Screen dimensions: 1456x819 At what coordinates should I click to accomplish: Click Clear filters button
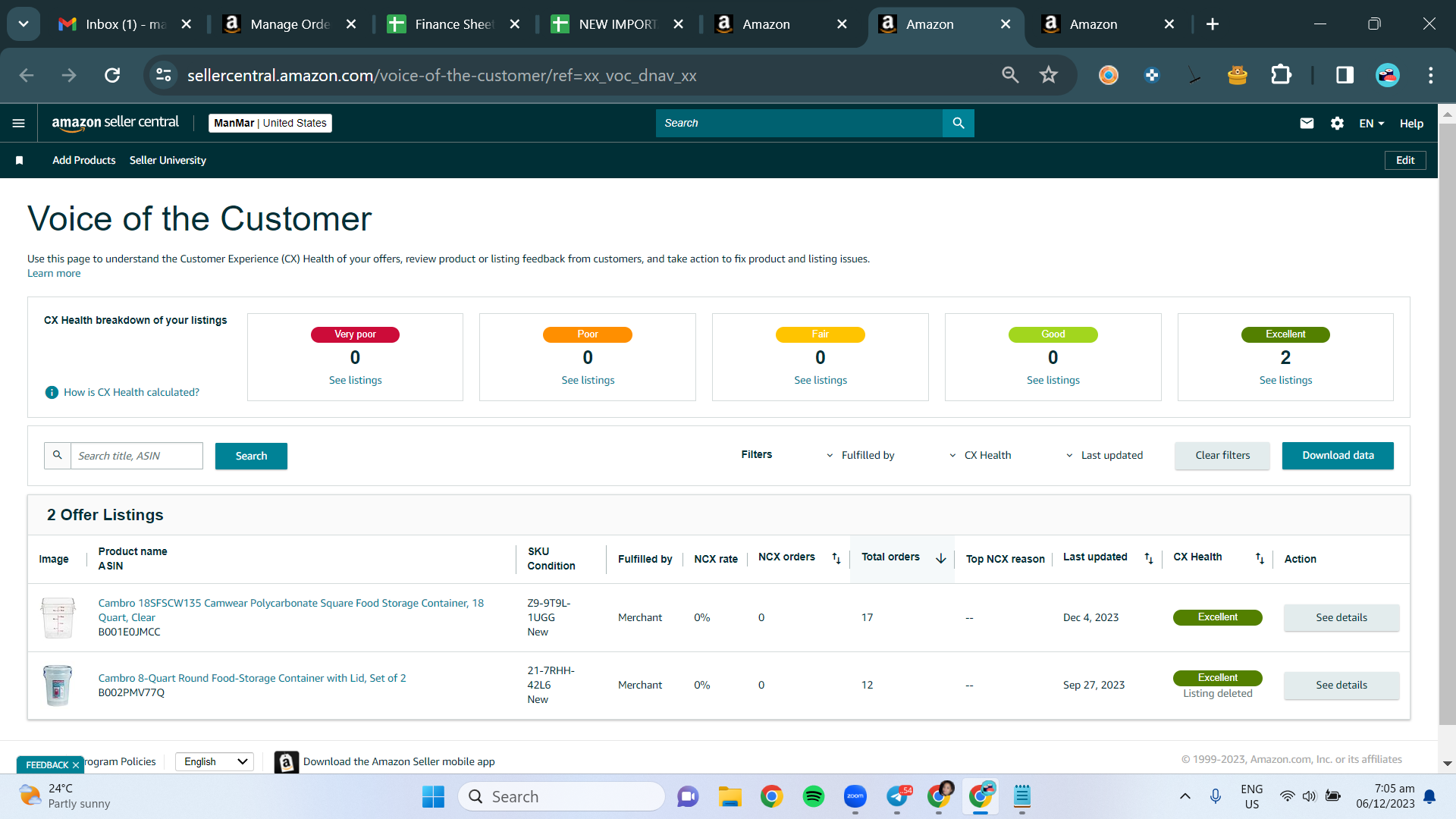pyautogui.click(x=1222, y=455)
